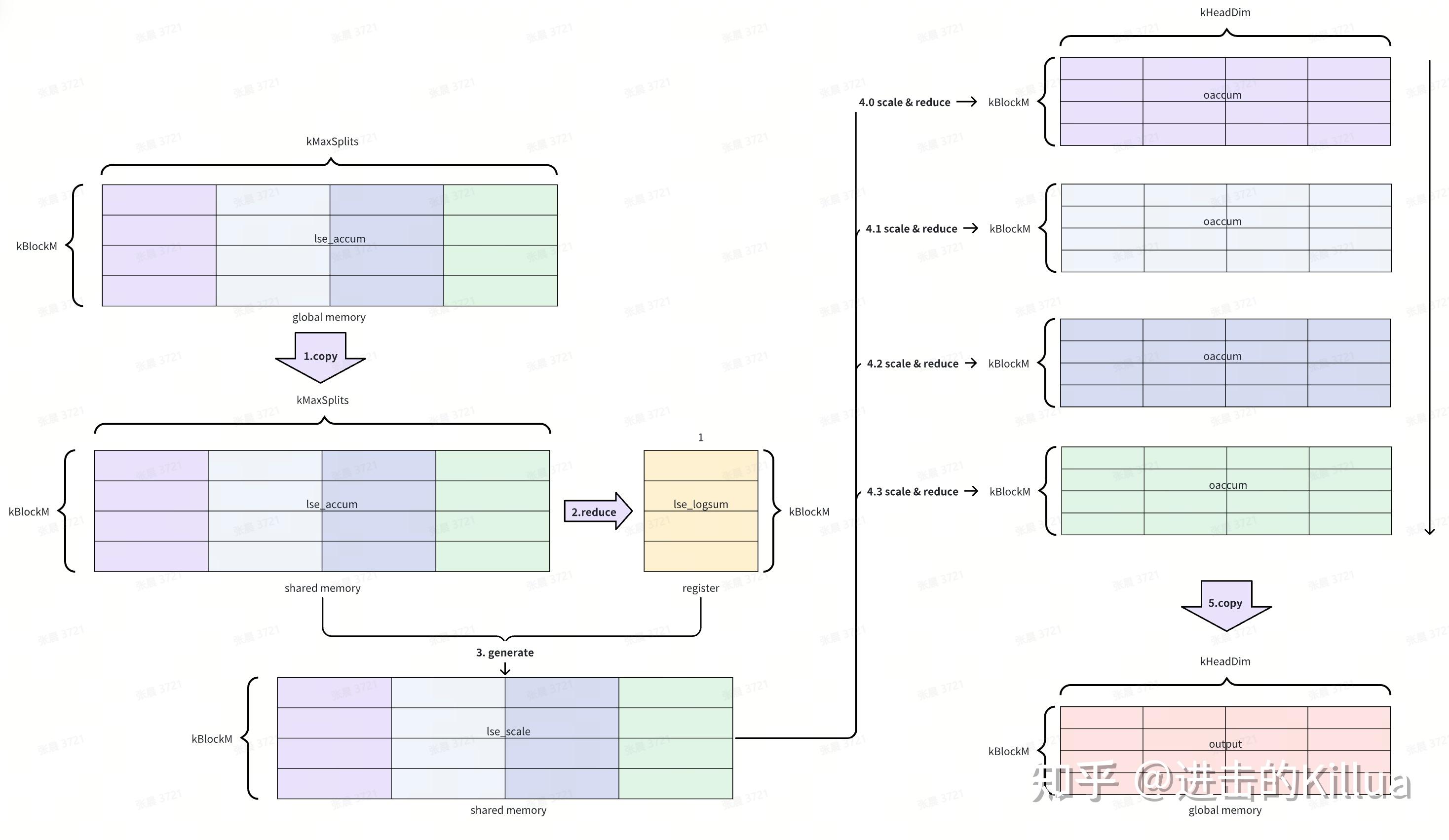1449x840 pixels.
Task: Click lse_accum label in global memory table
Action: [339, 238]
